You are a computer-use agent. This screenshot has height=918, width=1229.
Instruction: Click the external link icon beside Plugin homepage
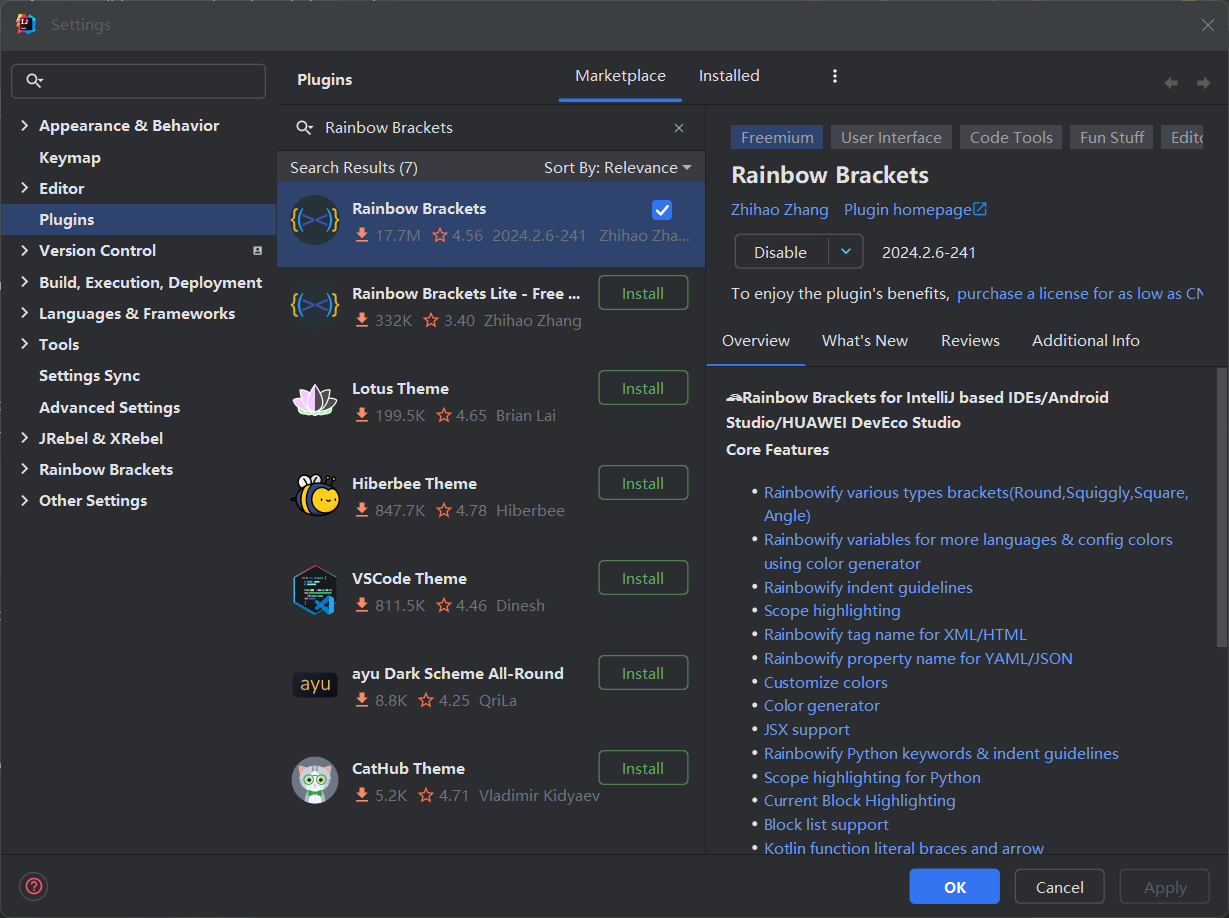click(980, 209)
